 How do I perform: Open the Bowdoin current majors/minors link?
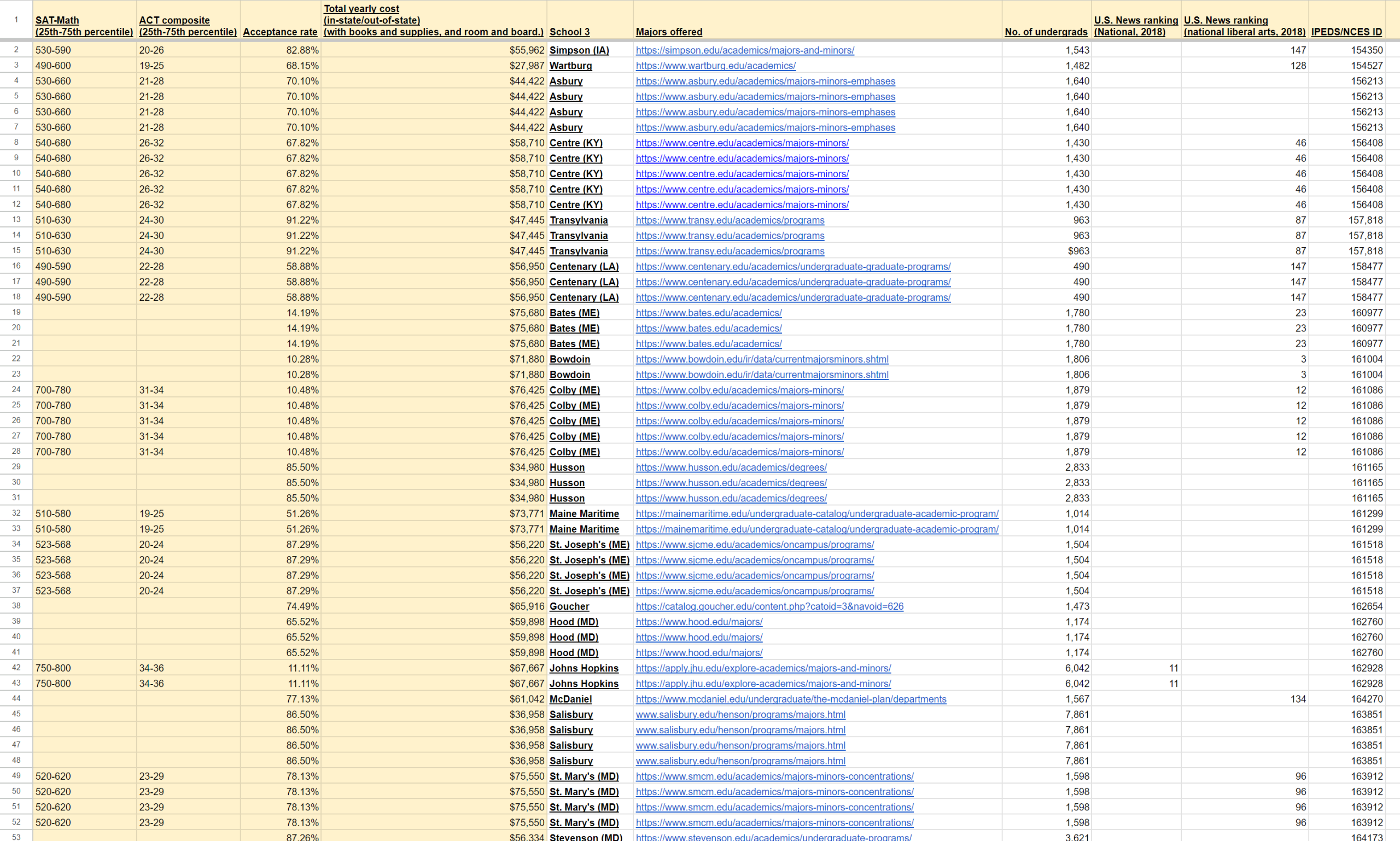click(x=762, y=359)
